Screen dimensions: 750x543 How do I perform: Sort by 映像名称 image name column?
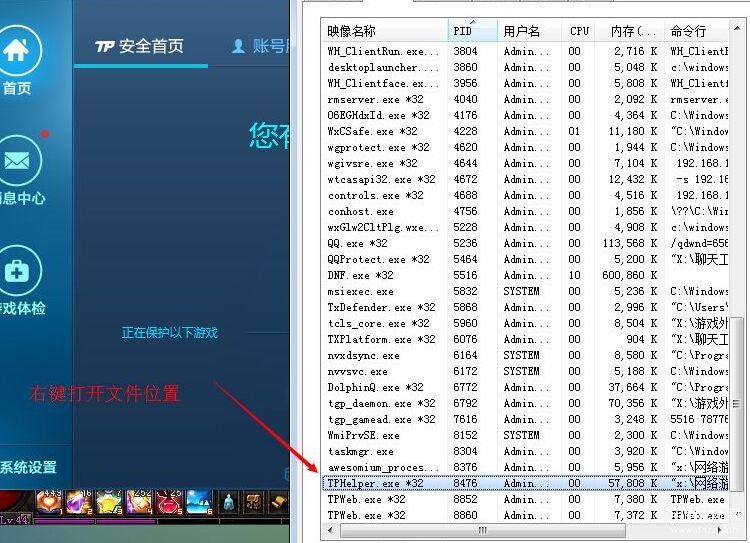coord(384,31)
